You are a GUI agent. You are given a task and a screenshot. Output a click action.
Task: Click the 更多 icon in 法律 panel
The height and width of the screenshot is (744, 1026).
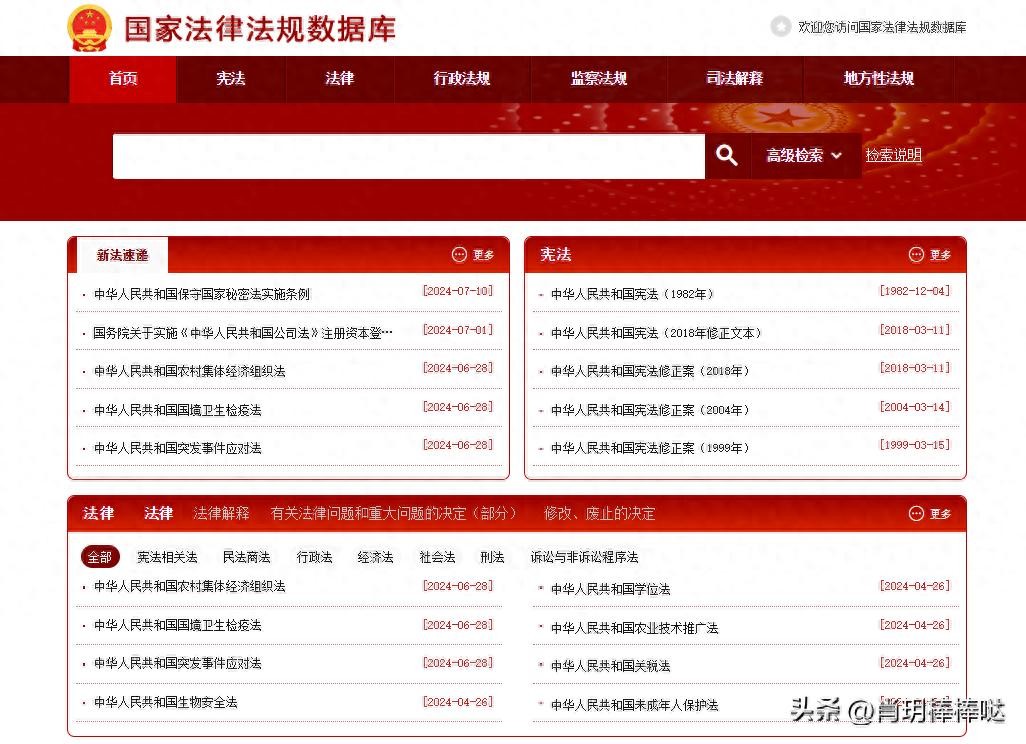click(917, 513)
